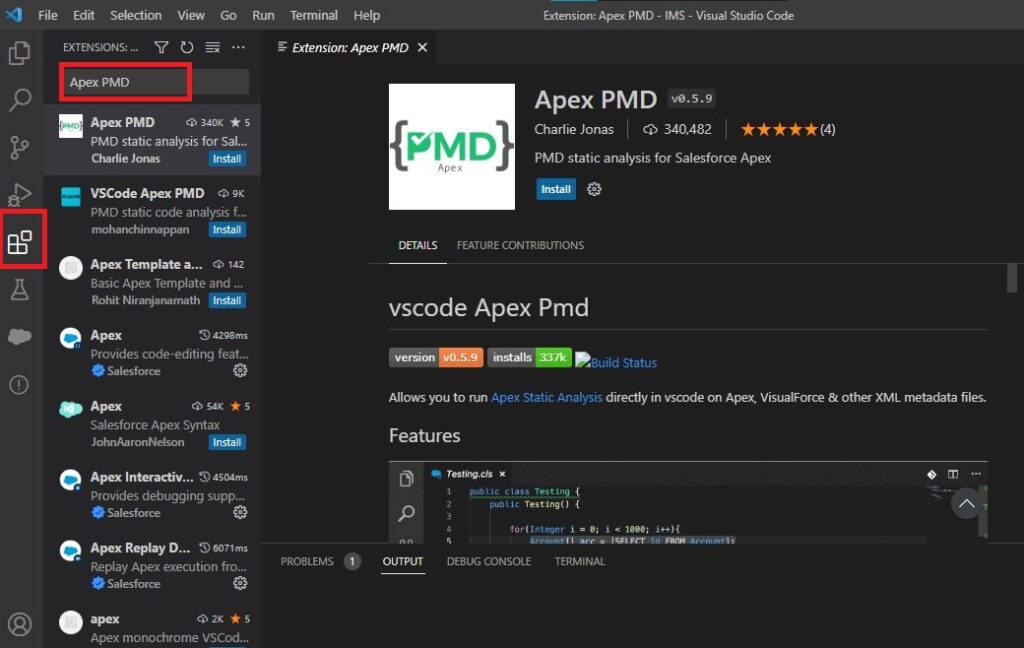Open the gear on the Salesforce Apex extension row

[x=240, y=371]
